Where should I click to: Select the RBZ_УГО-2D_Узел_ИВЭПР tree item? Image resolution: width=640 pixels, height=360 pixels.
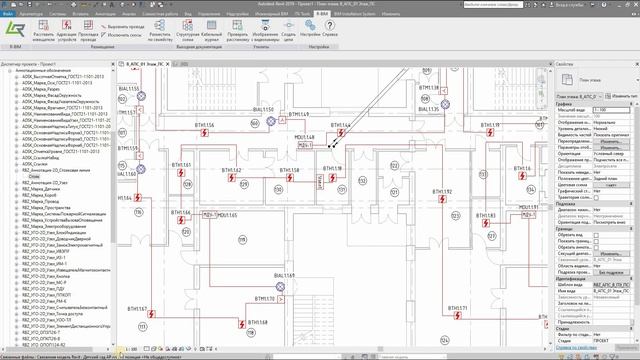coord(46,251)
